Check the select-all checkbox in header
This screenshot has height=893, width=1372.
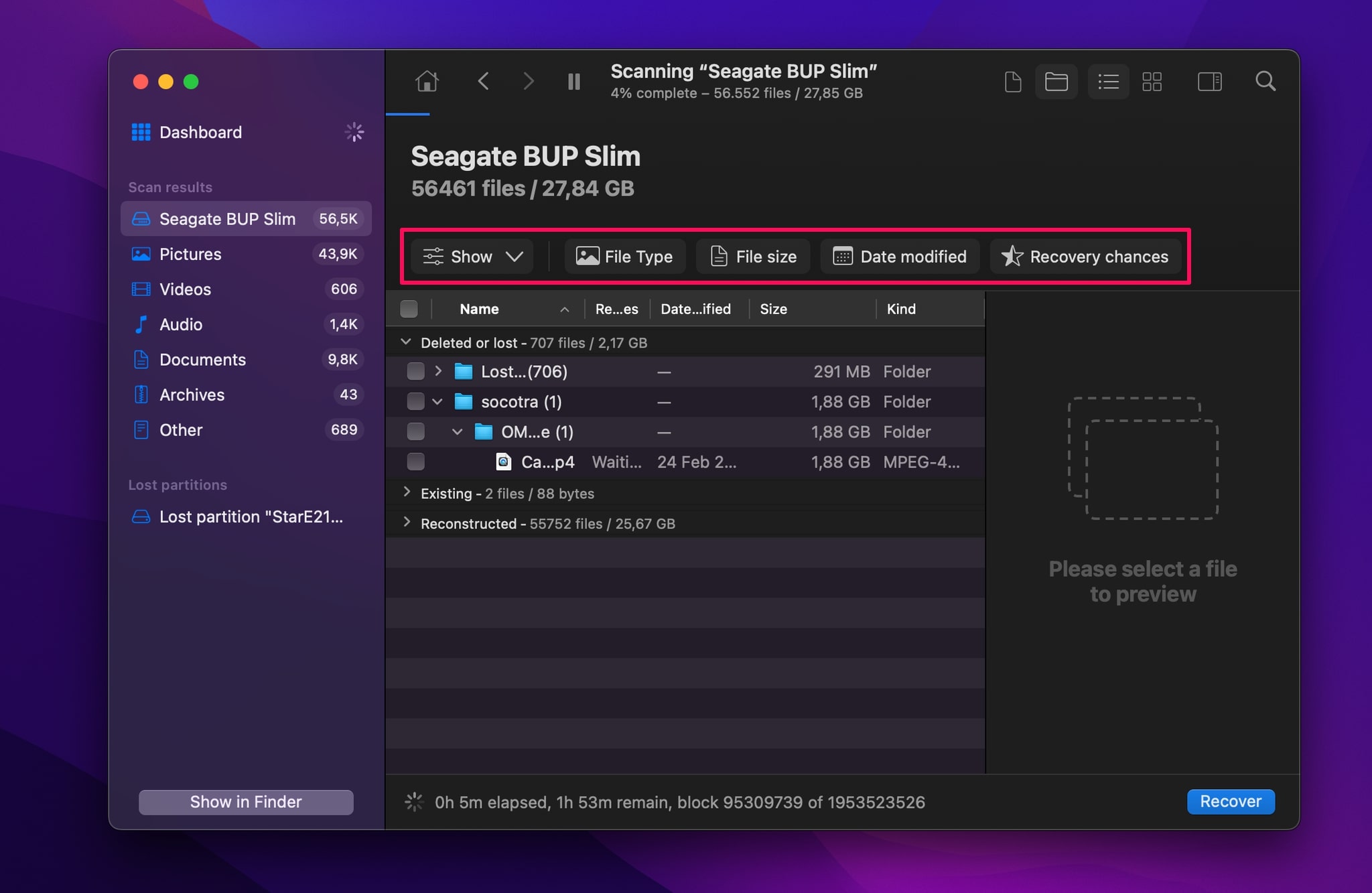409,309
